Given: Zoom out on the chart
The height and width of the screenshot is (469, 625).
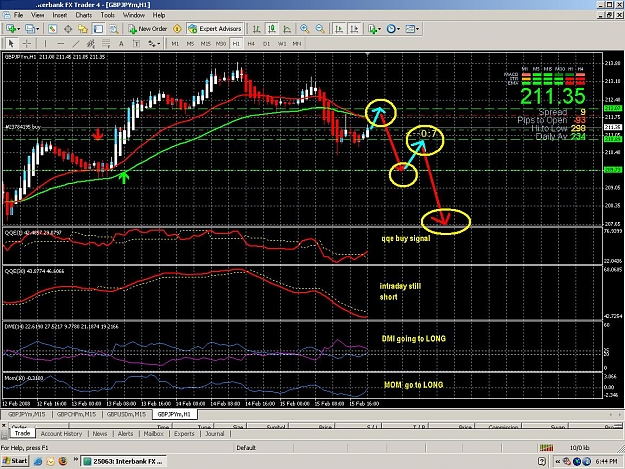Looking at the screenshot, I should pyautogui.click(x=320, y=29).
